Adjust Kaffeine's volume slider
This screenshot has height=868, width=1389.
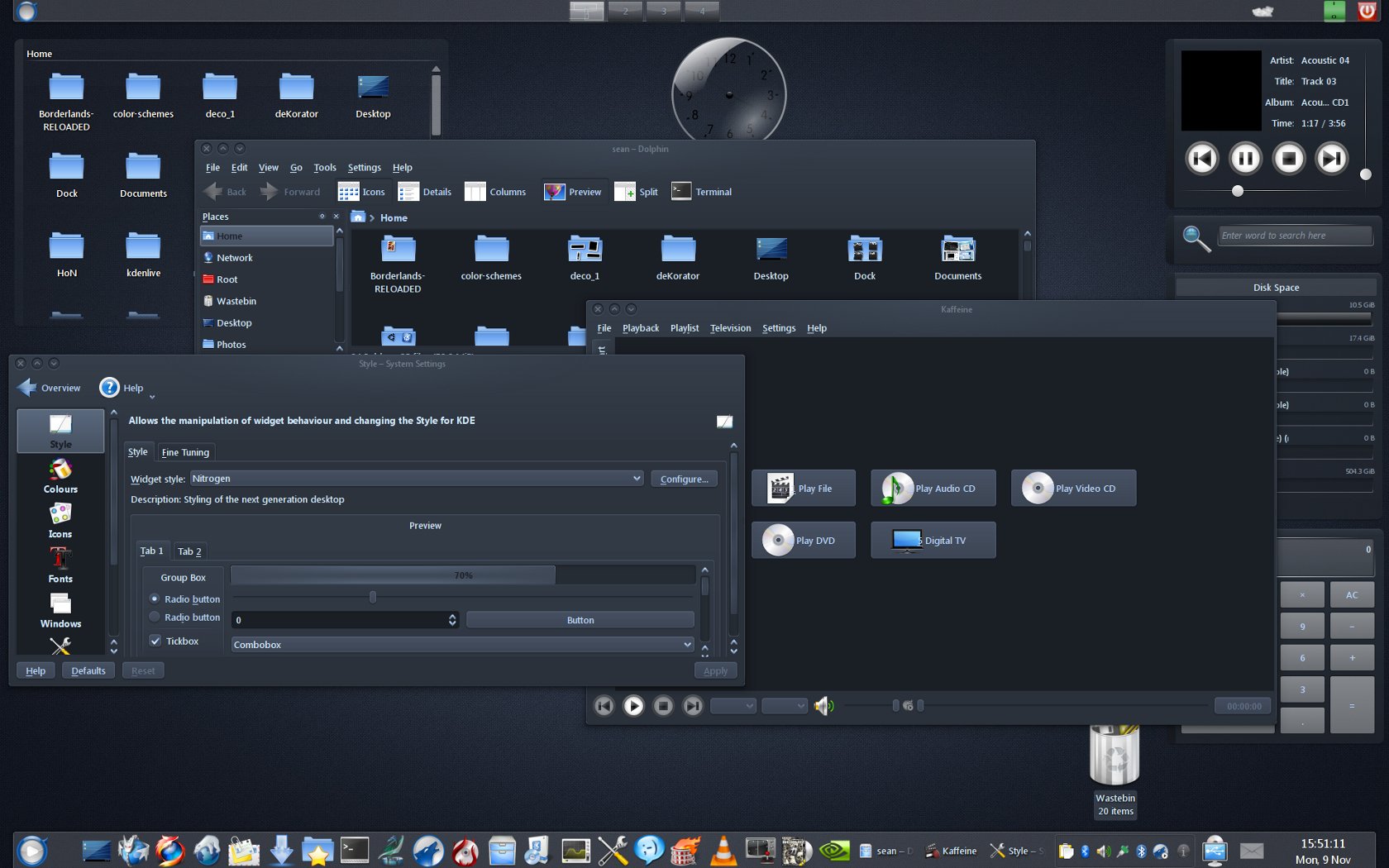point(896,706)
